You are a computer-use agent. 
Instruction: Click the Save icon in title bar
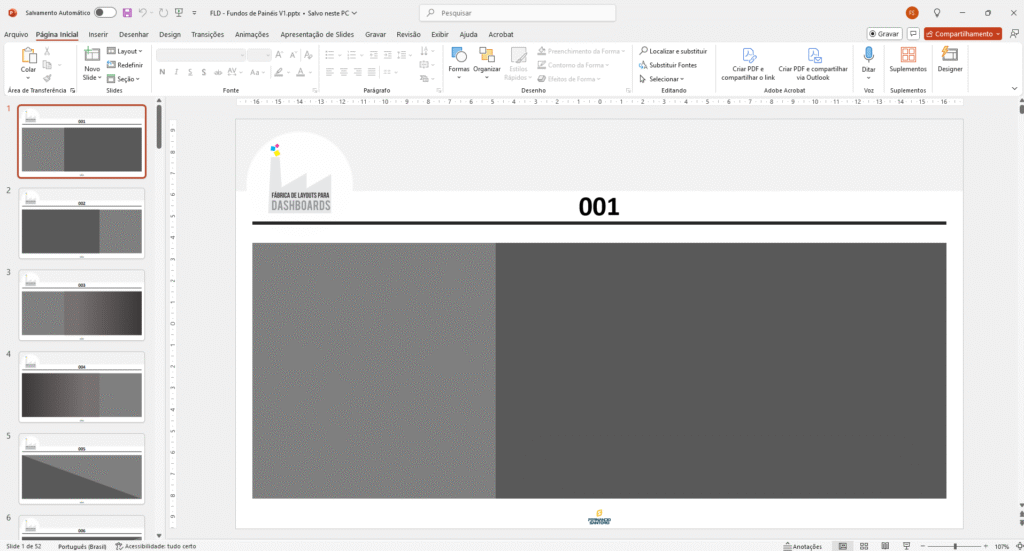[x=127, y=13]
